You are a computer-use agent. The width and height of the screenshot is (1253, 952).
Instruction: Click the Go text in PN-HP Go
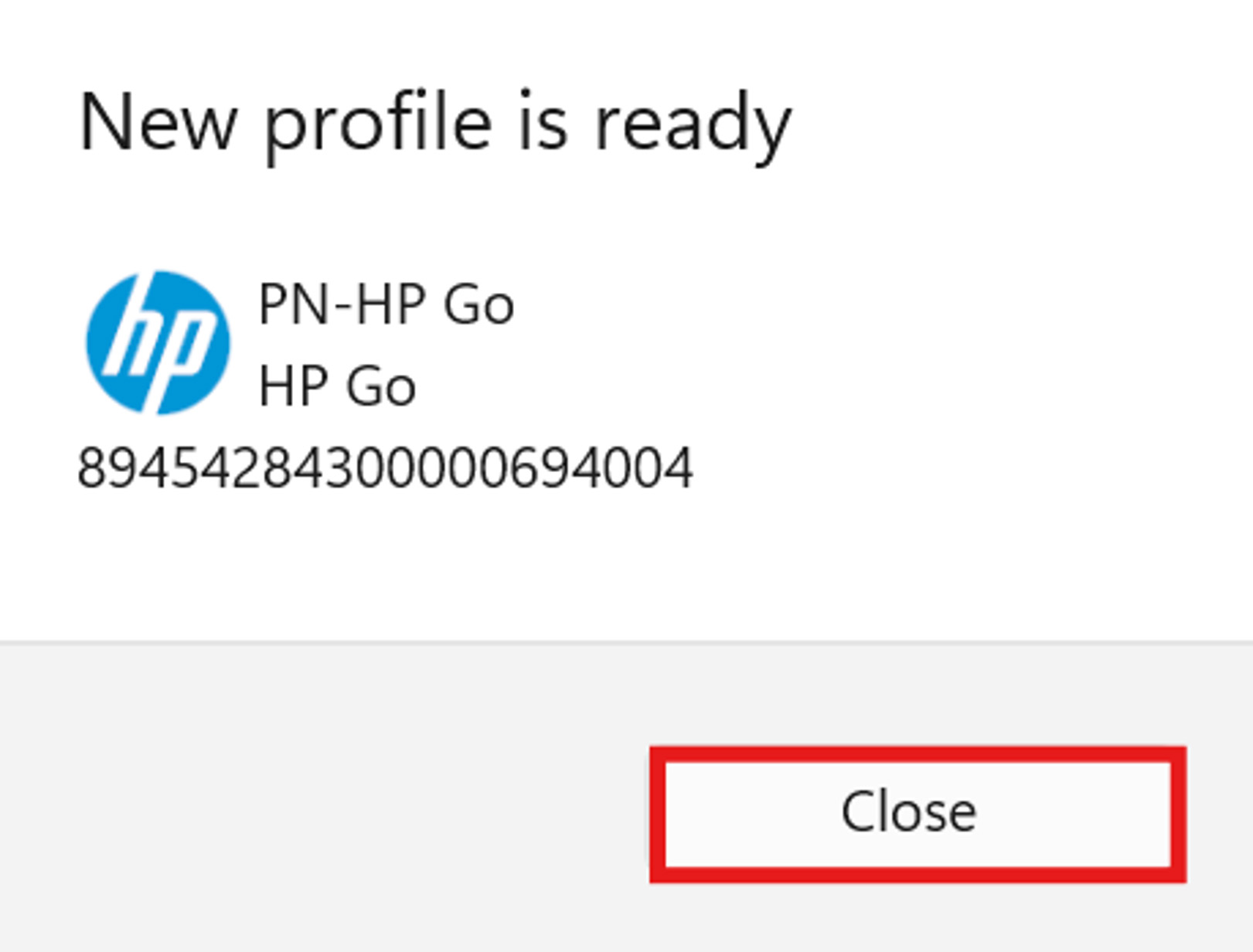pyautogui.click(x=478, y=304)
